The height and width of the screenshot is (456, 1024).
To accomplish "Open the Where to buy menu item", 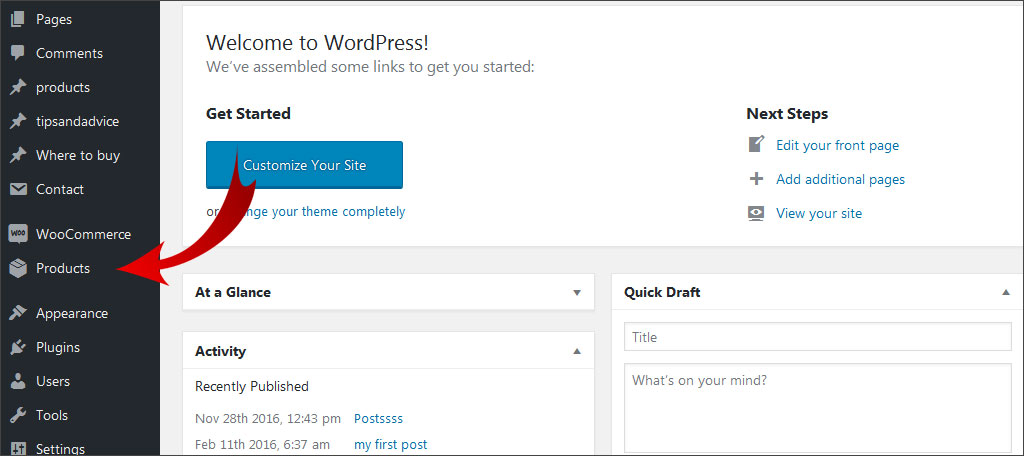I will [77, 155].
